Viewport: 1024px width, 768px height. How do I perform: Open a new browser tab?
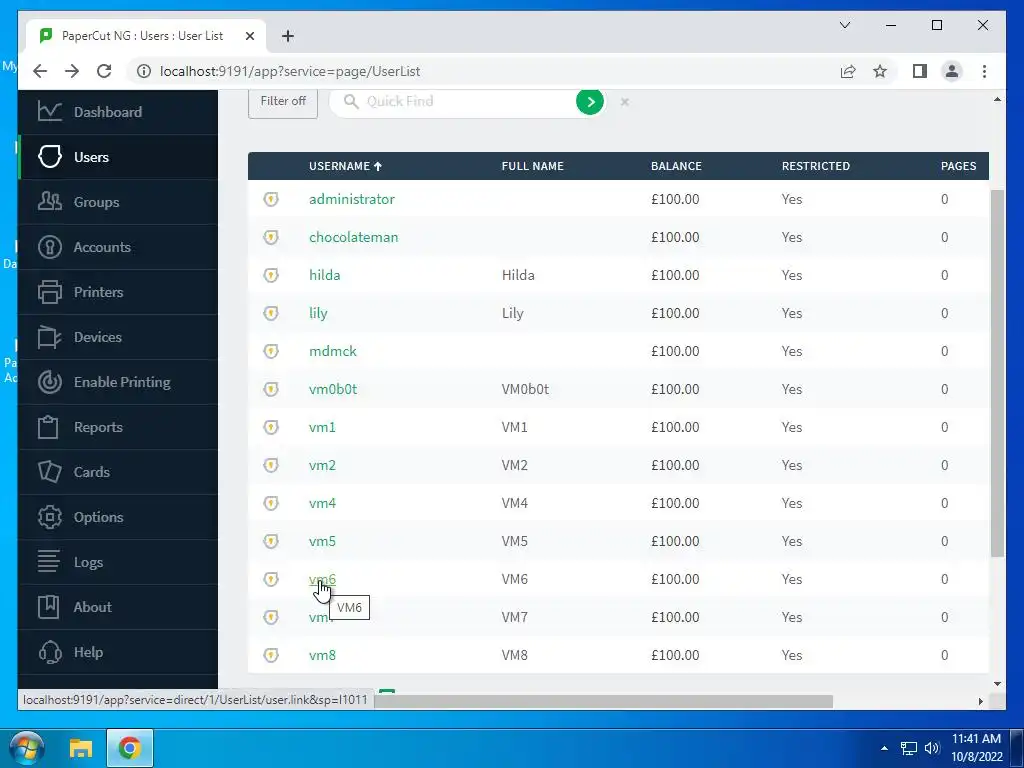[287, 36]
